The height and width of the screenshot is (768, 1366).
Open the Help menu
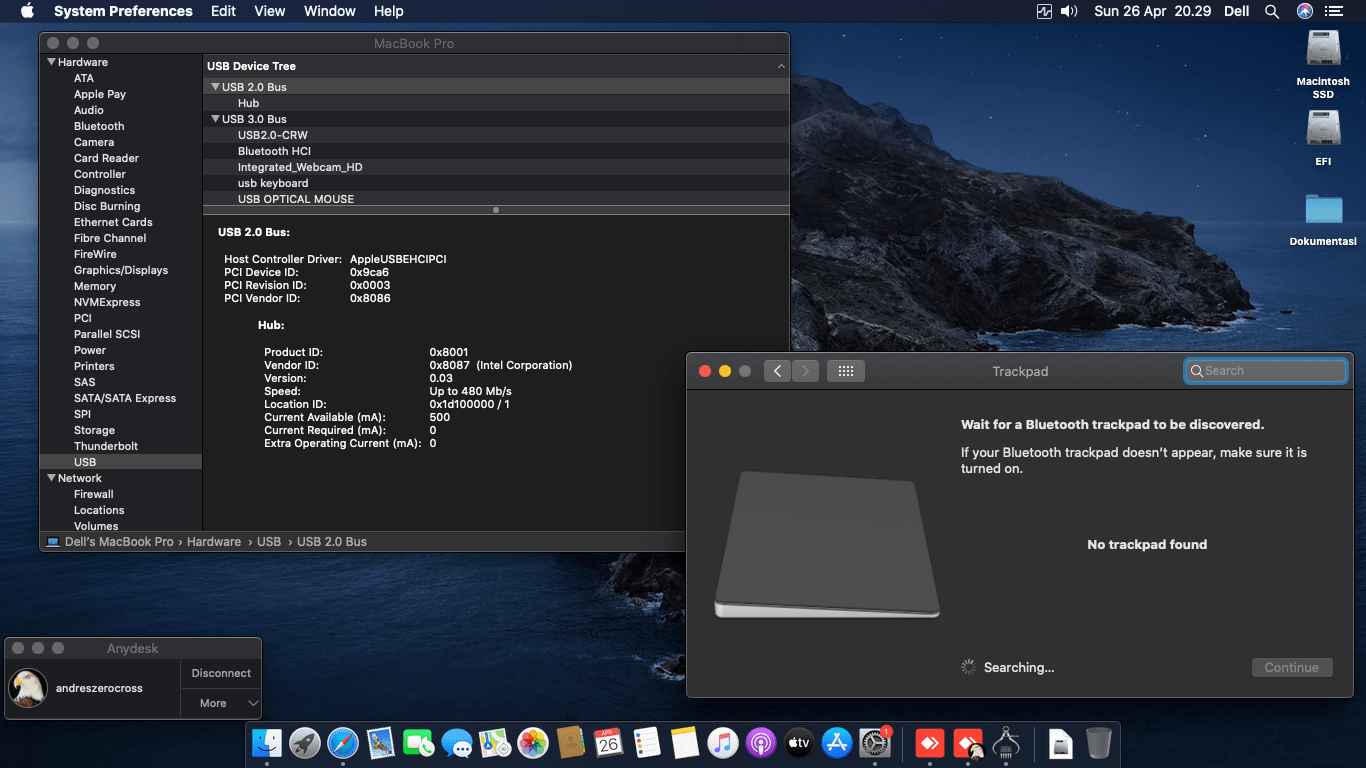pyautogui.click(x=389, y=11)
